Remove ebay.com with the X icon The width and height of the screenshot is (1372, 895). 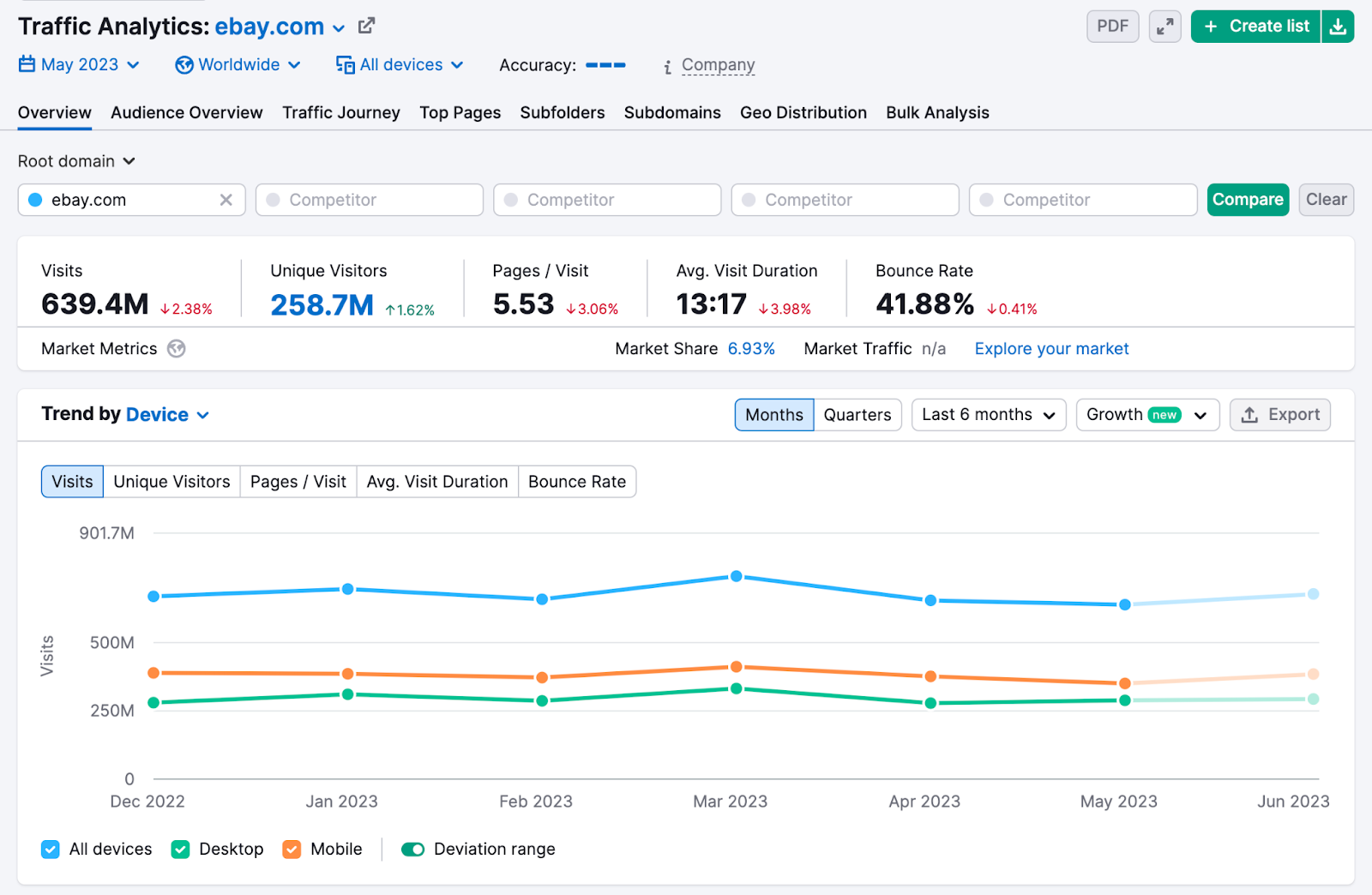click(x=226, y=200)
